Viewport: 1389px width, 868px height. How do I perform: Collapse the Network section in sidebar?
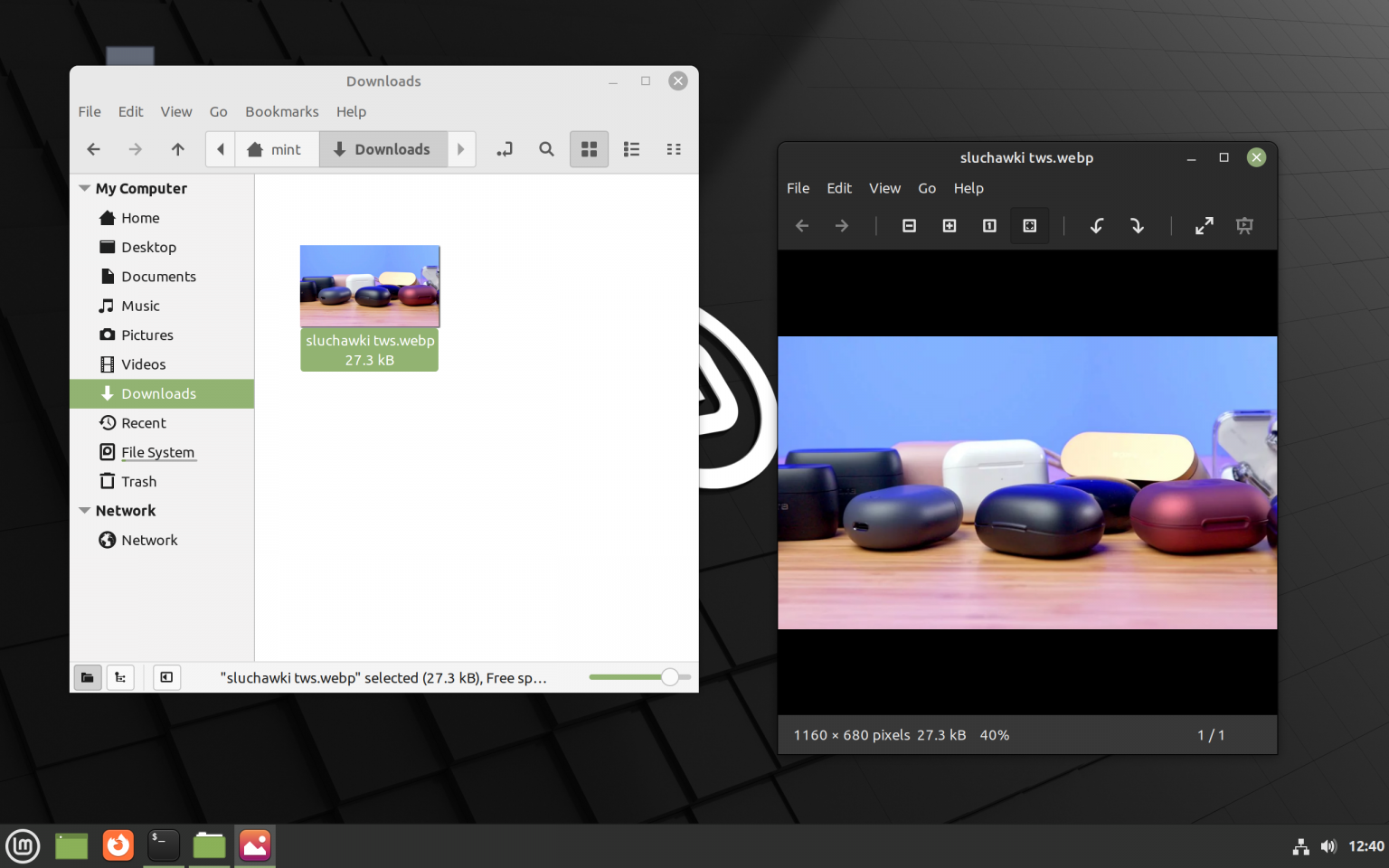click(x=85, y=511)
